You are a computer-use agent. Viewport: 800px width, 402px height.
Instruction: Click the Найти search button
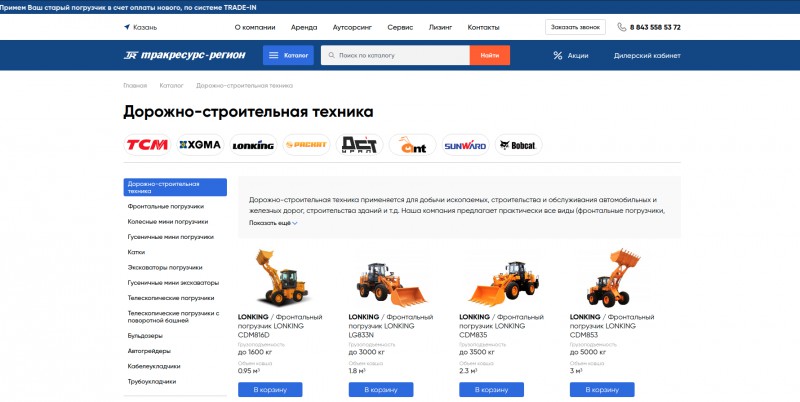[x=489, y=55]
